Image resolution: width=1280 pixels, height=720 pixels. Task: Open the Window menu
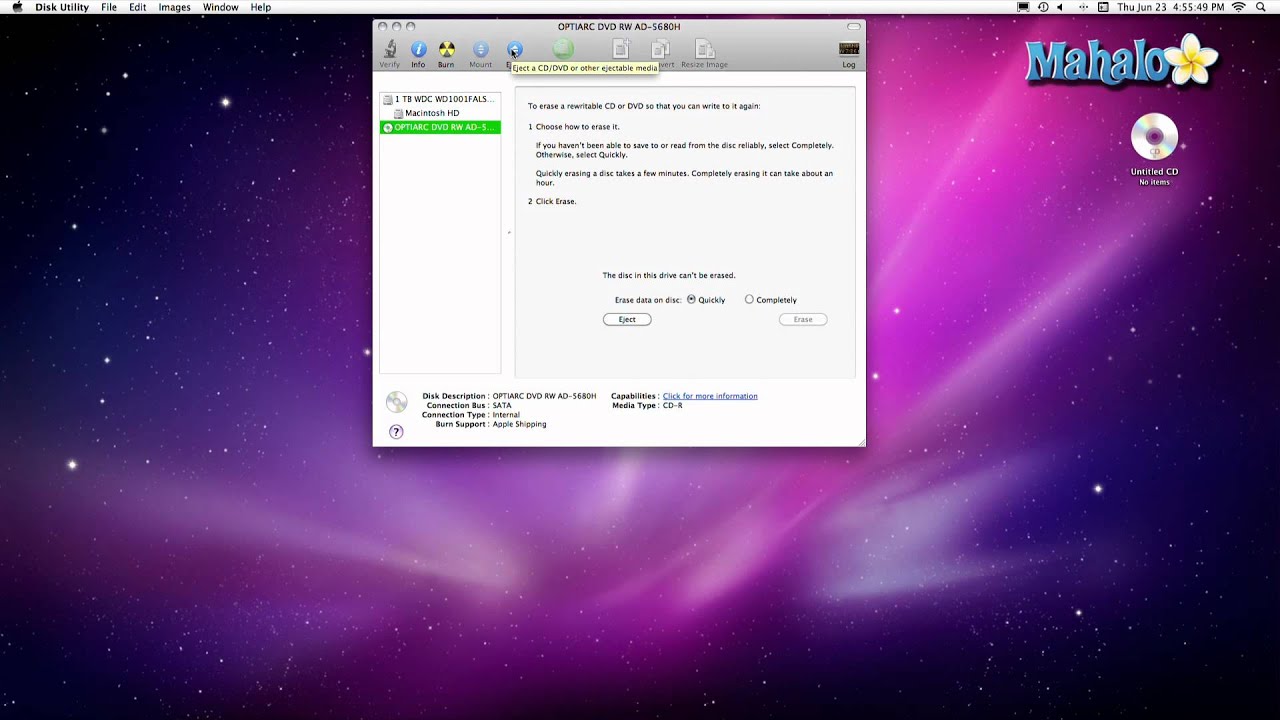220,7
